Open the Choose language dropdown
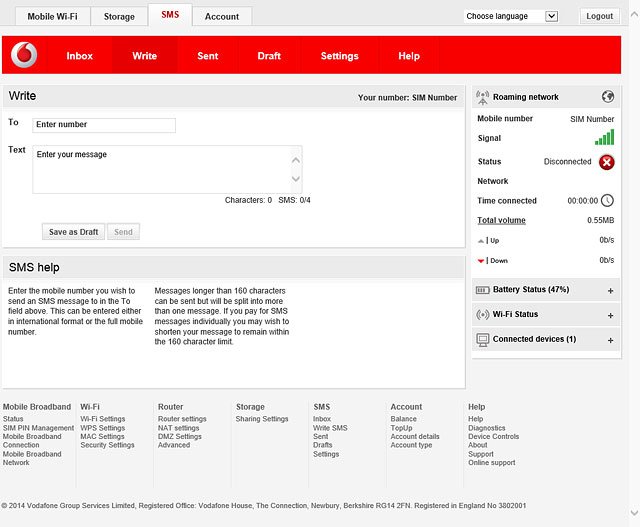 point(511,16)
